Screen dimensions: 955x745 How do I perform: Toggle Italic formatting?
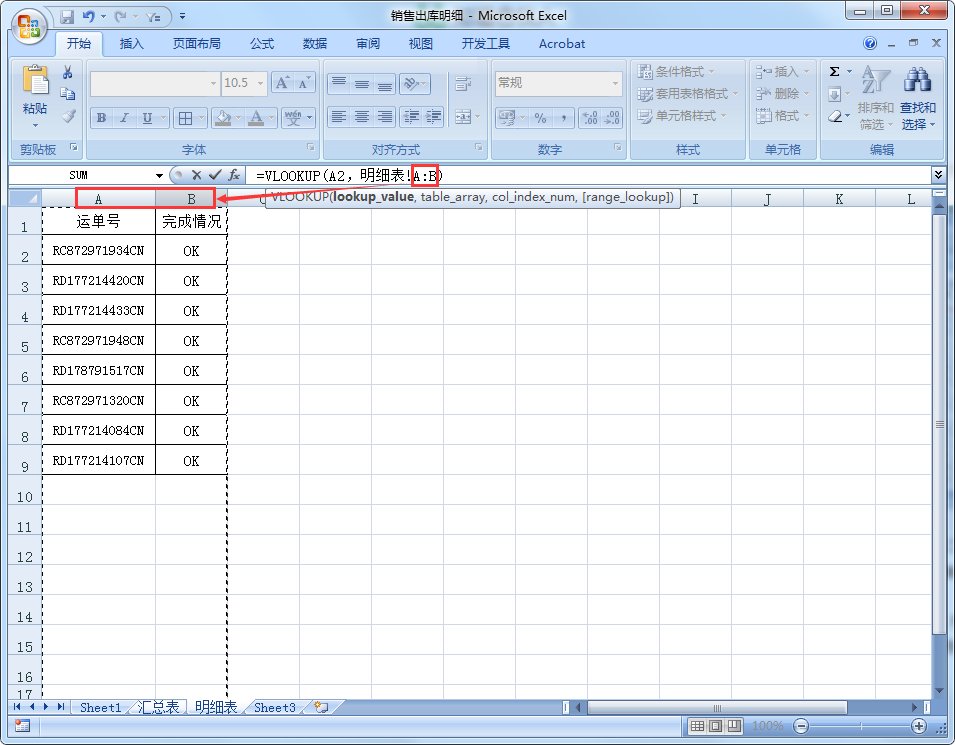coord(124,118)
